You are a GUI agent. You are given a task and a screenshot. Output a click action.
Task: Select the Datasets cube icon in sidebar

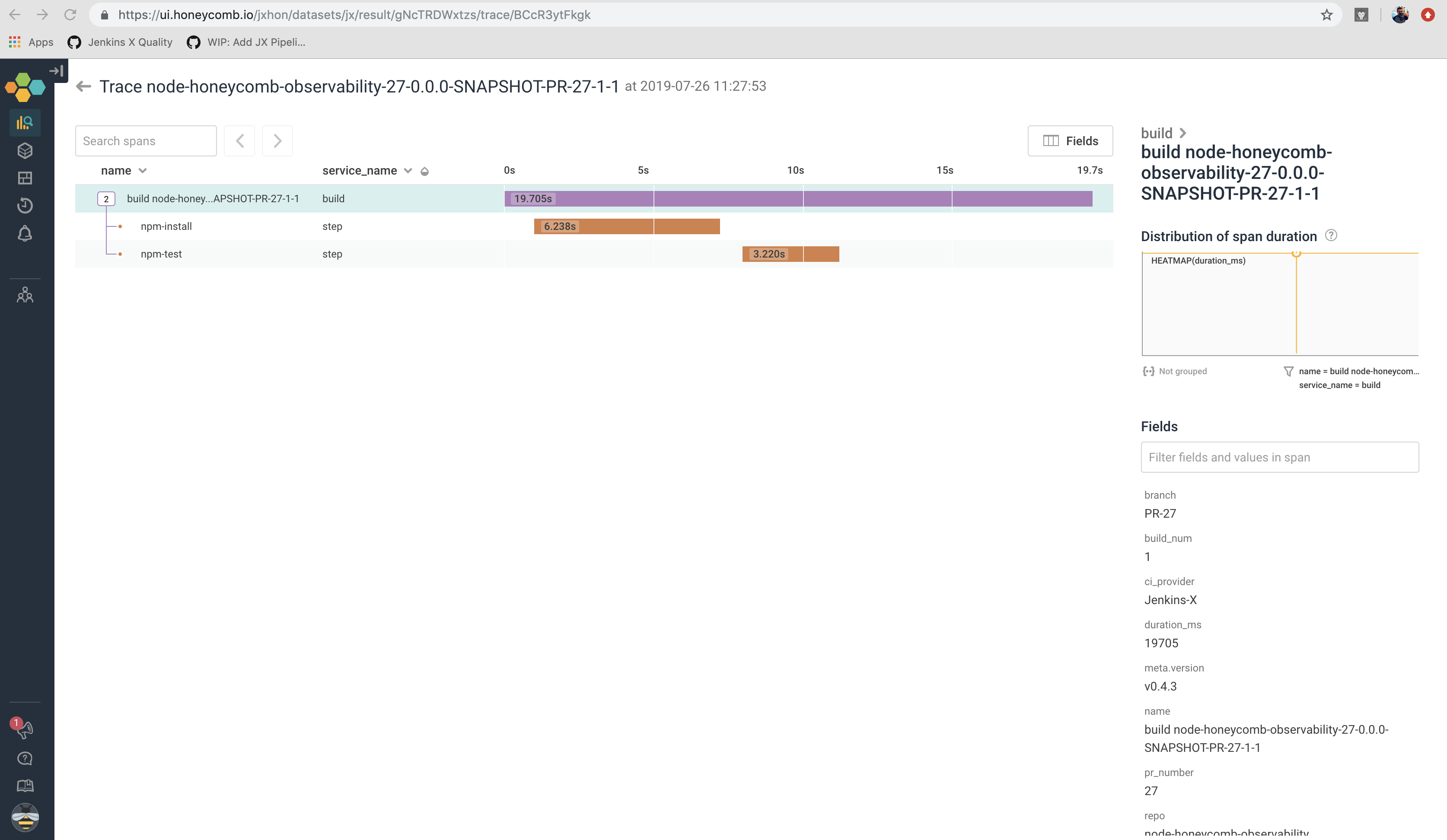pos(25,150)
